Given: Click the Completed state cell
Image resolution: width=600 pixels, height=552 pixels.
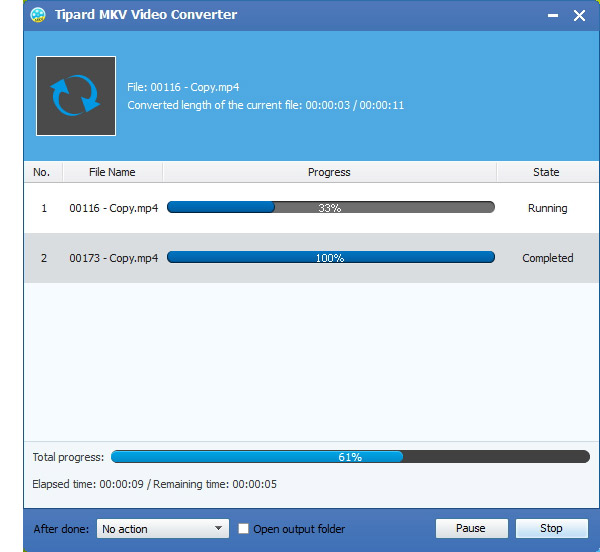Looking at the screenshot, I should (x=548, y=258).
